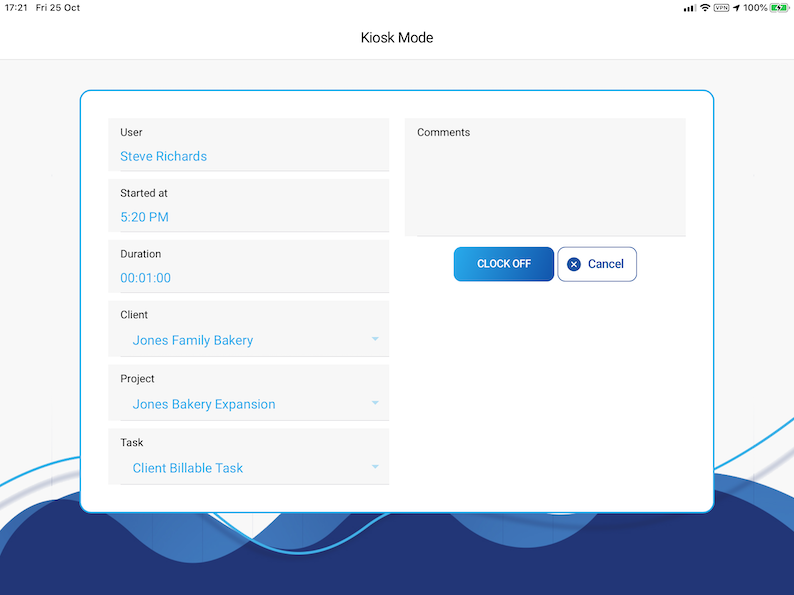Tap the Wi-Fi icon in status bar
The image size is (794, 595).
(x=705, y=8)
